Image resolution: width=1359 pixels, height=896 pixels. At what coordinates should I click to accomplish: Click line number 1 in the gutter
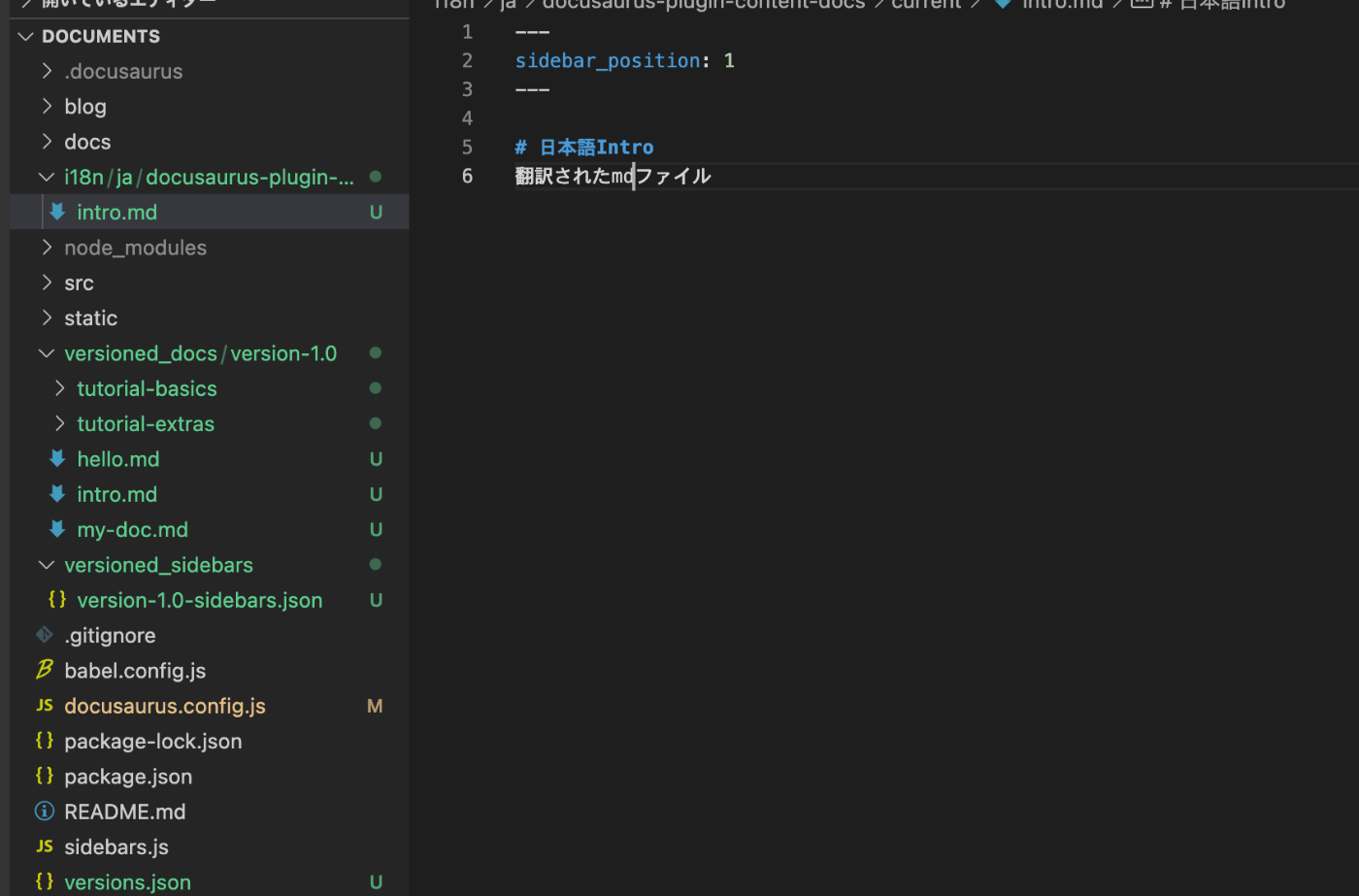click(x=467, y=32)
